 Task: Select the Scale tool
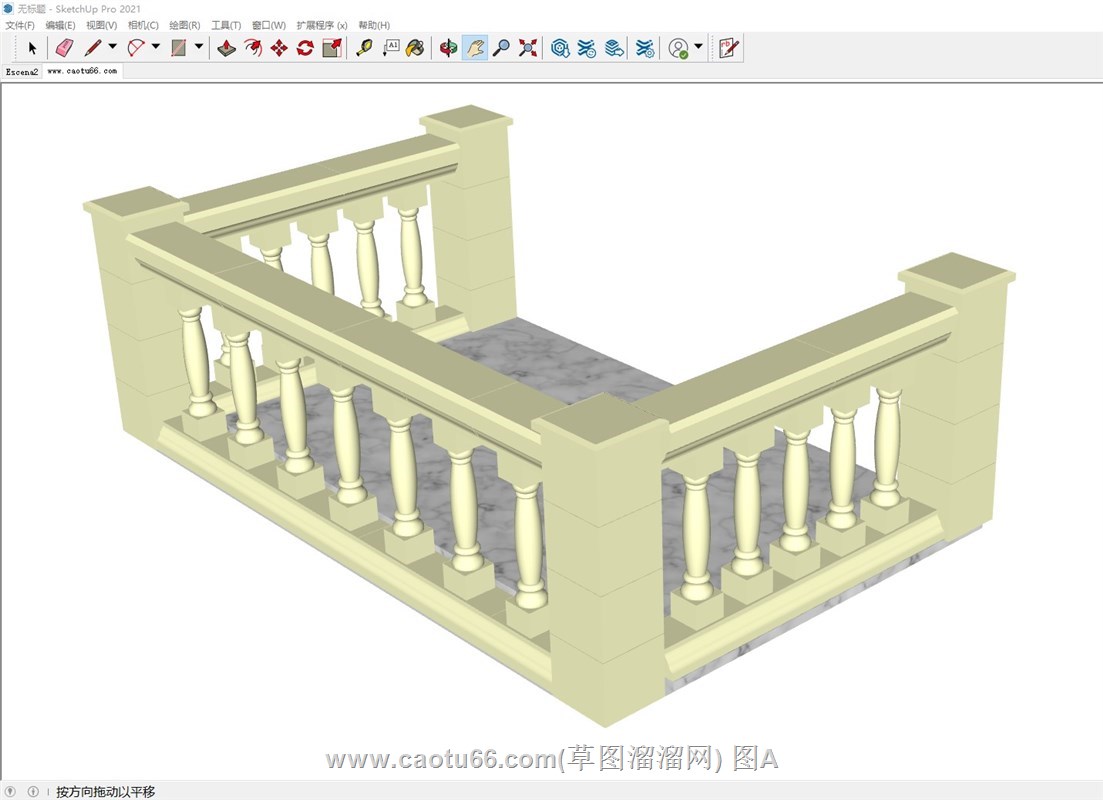(332, 48)
